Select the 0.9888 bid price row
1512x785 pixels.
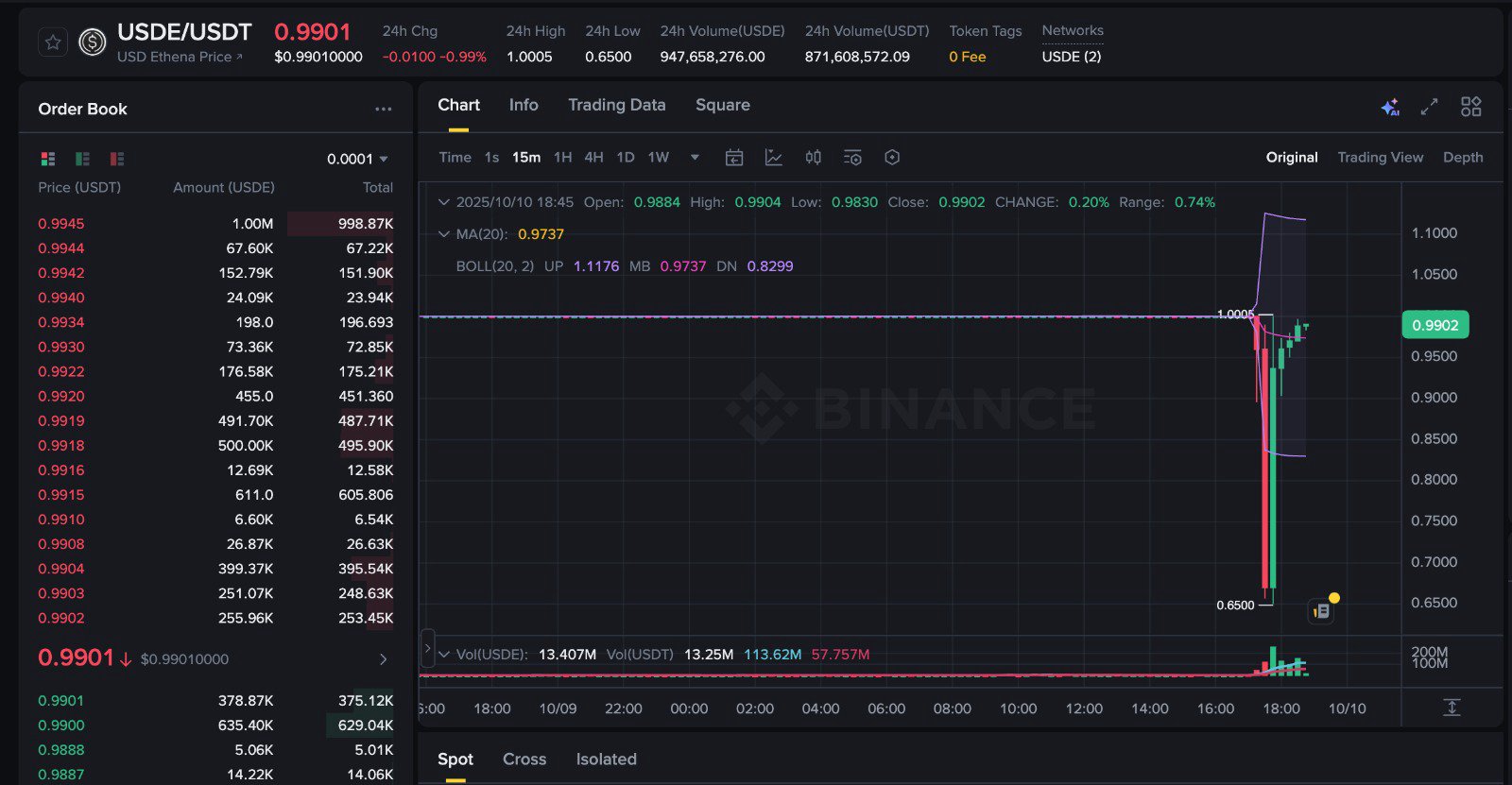click(215, 750)
